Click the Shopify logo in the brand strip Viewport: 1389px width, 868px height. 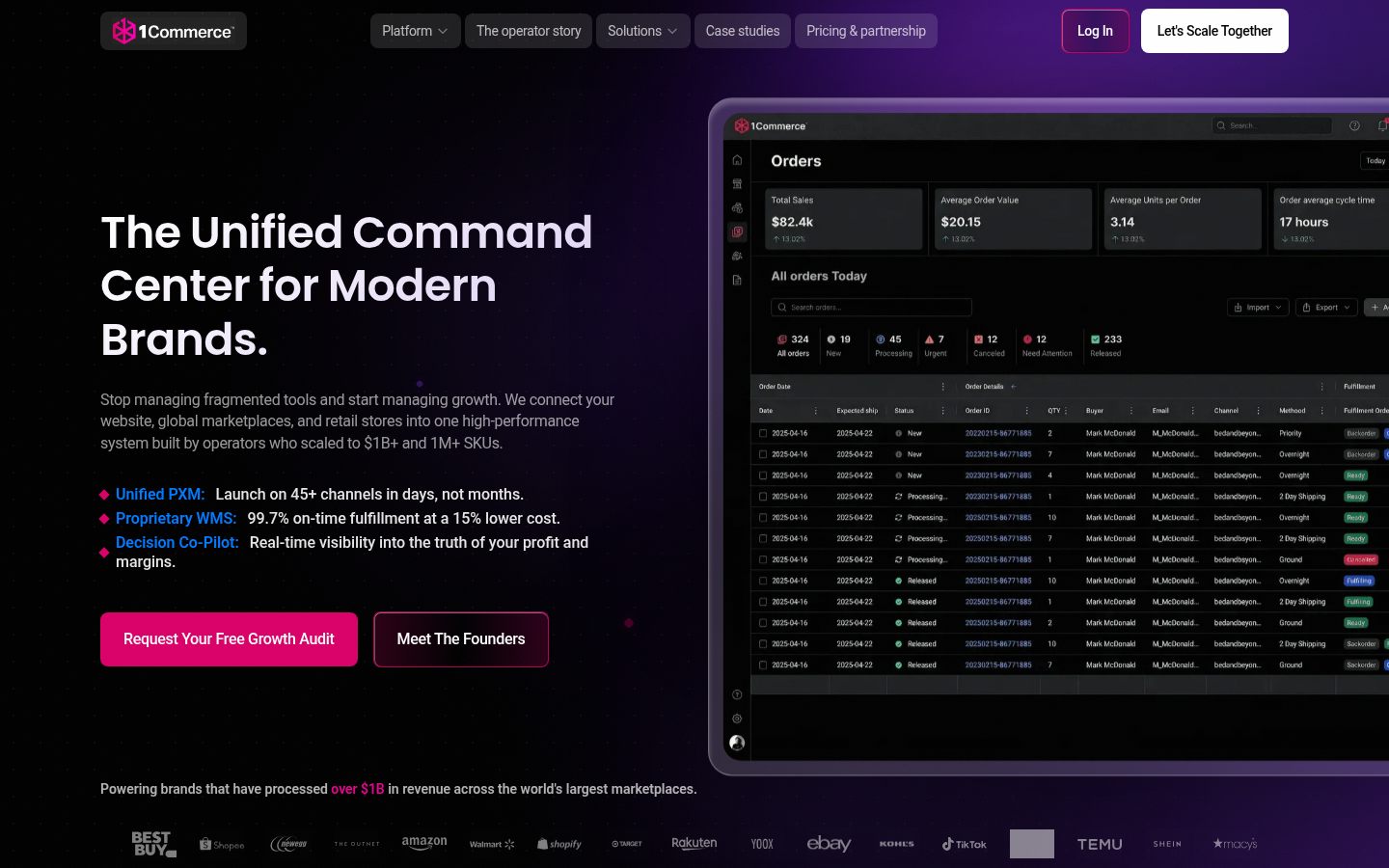click(x=559, y=844)
